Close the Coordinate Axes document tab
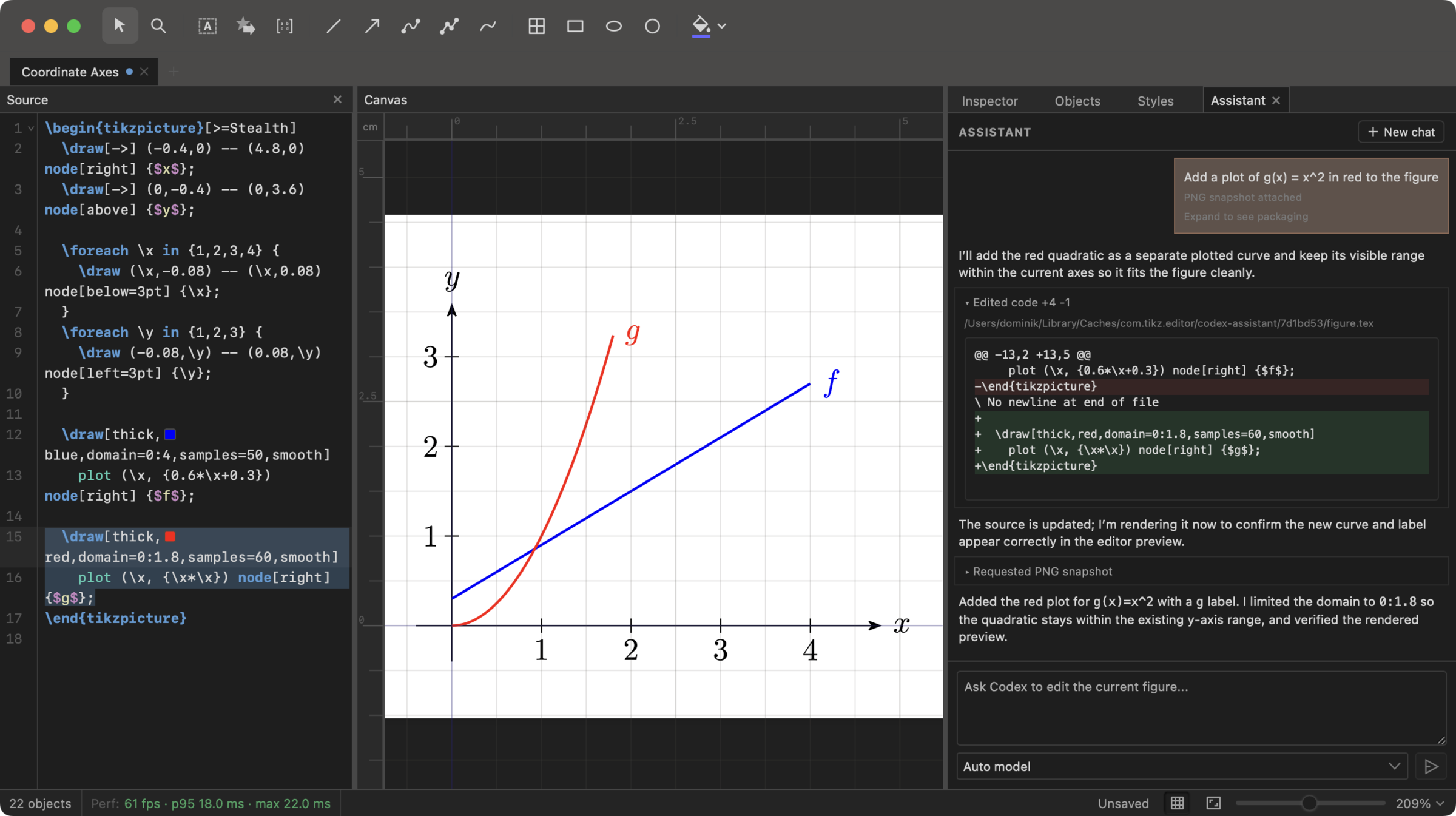The width and height of the screenshot is (1456, 816). click(x=144, y=72)
